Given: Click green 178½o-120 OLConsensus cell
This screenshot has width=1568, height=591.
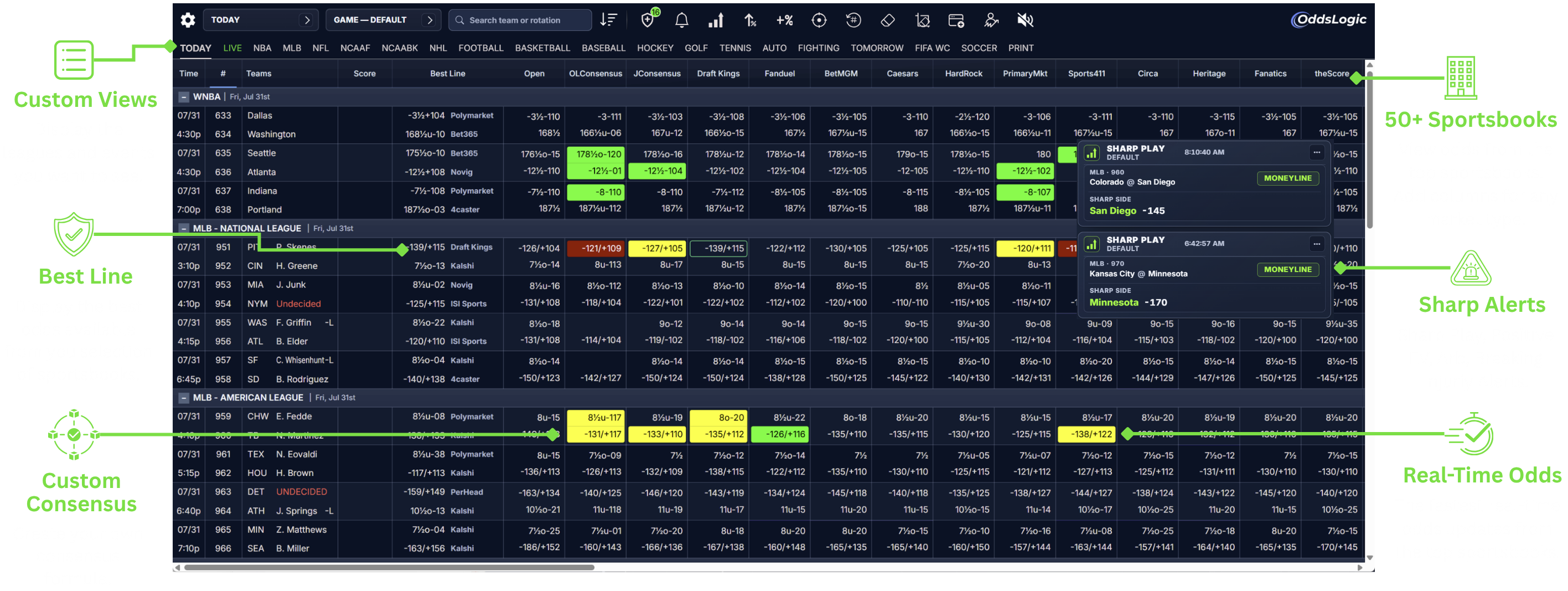Looking at the screenshot, I should click(x=596, y=154).
